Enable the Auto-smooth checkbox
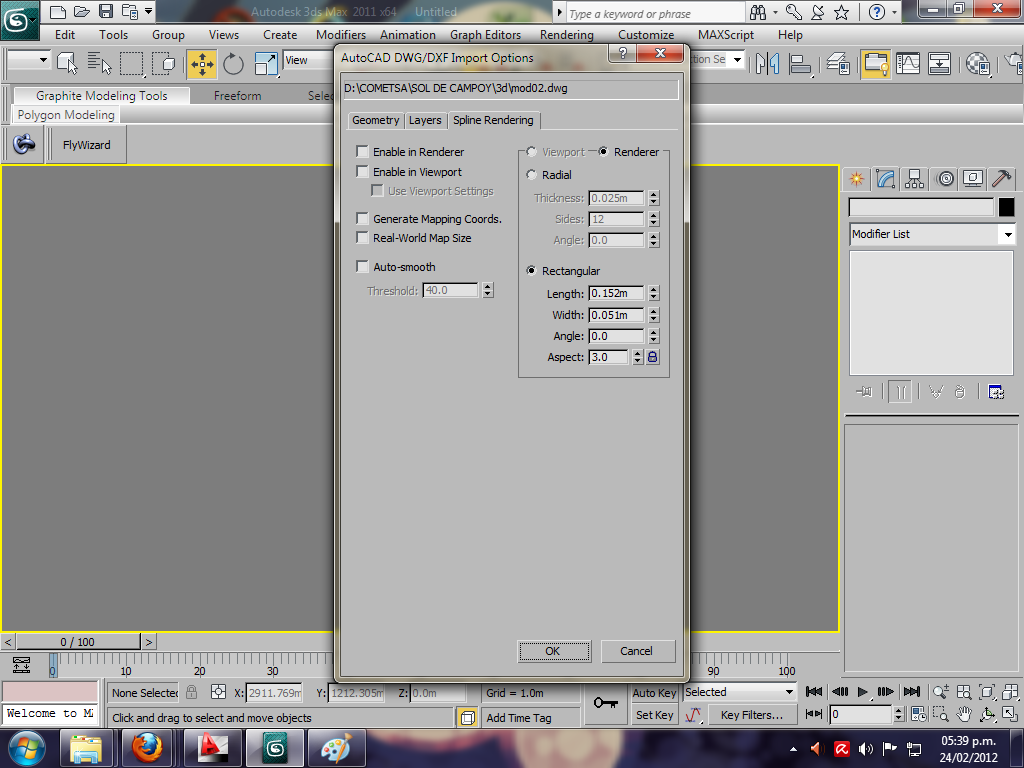The image size is (1024, 768). (x=362, y=266)
